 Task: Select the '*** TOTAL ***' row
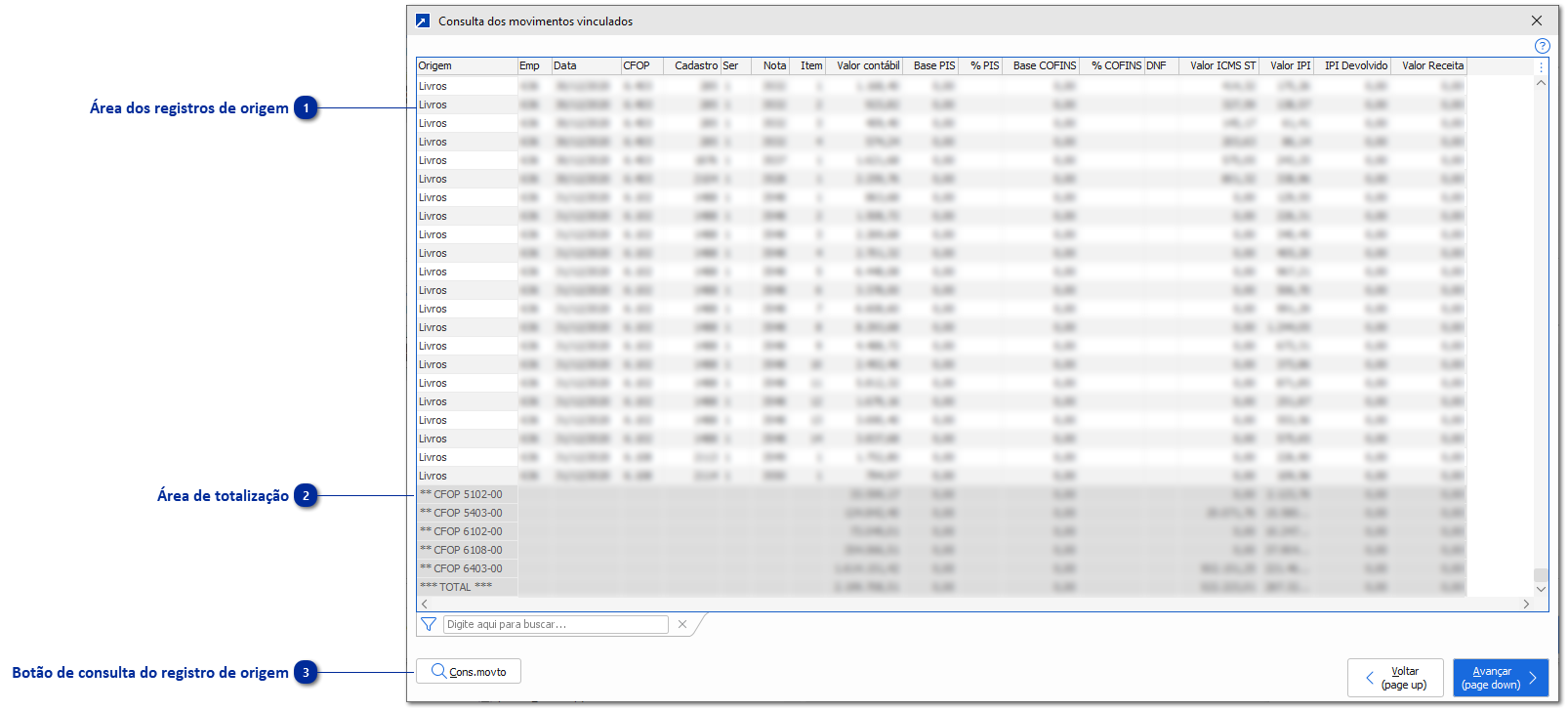(x=941, y=587)
